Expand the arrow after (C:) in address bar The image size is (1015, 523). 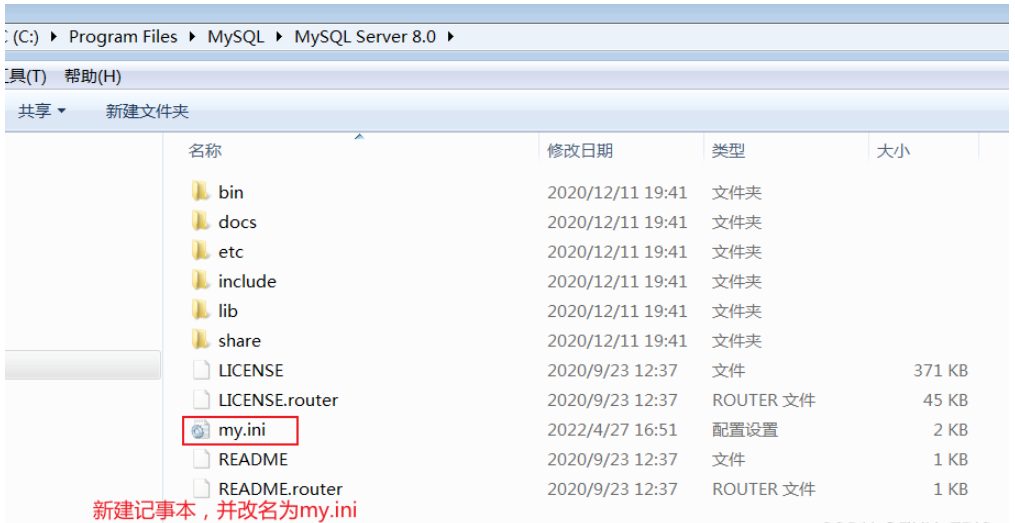(54, 37)
